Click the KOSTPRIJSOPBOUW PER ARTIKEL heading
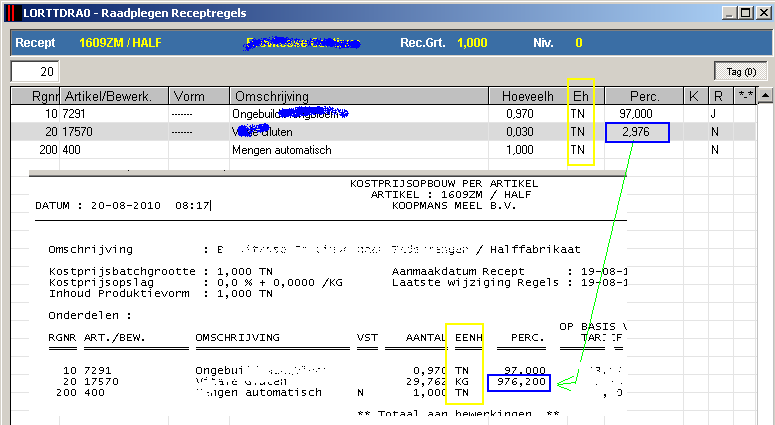Image resolution: width=775 pixels, height=425 pixels. (444, 183)
